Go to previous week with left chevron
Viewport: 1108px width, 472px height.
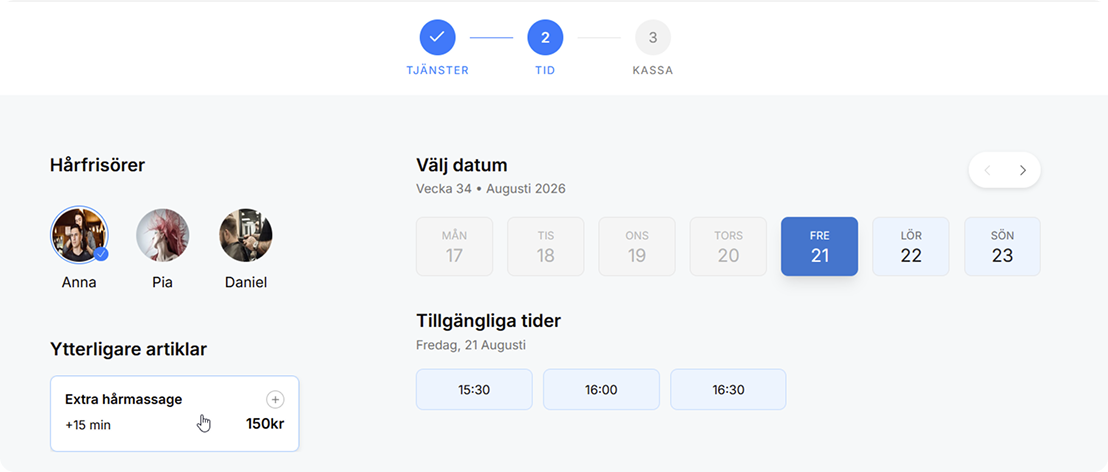(987, 170)
